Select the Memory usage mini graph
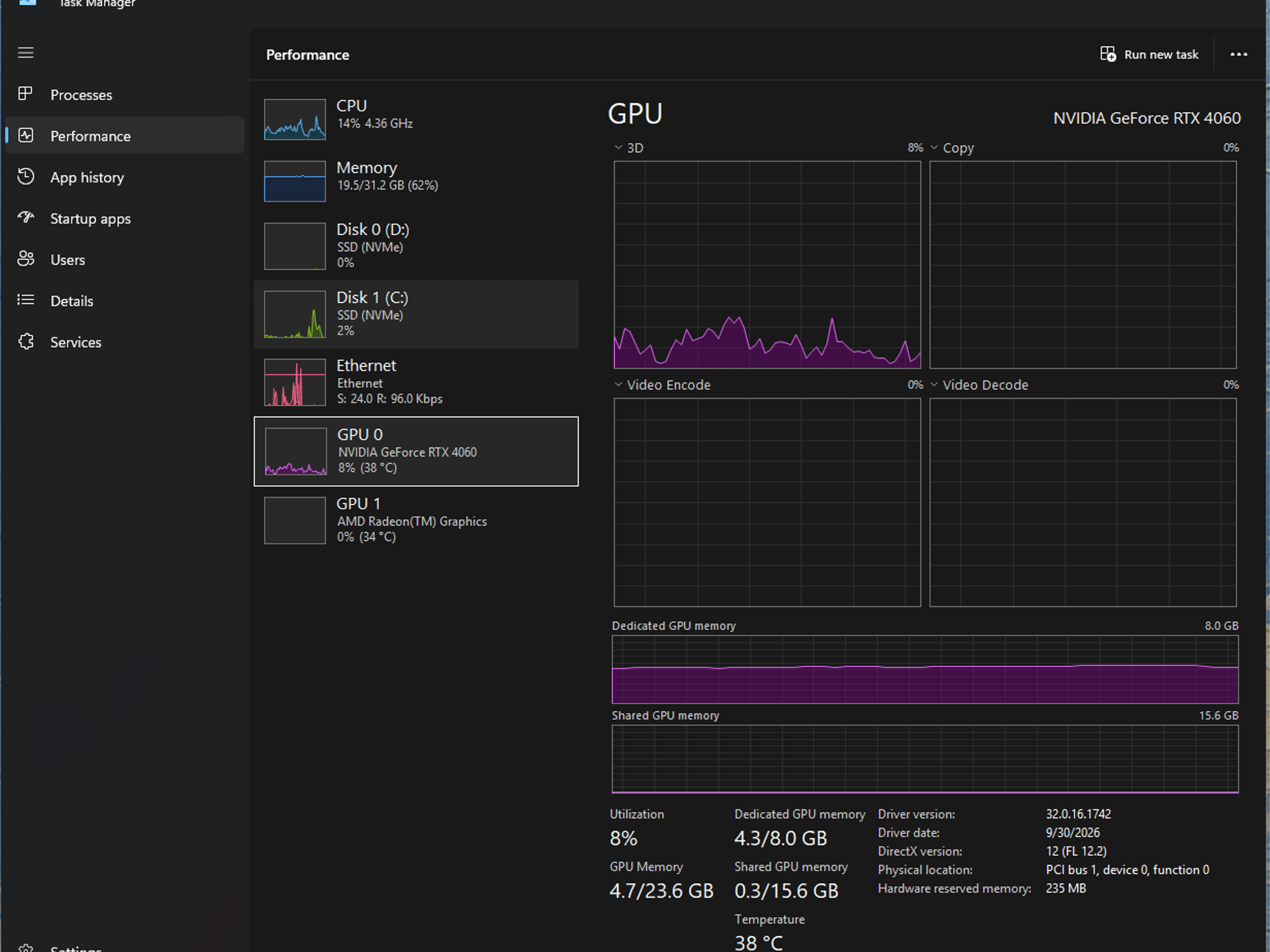 pyautogui.click(x=295, y=182)
